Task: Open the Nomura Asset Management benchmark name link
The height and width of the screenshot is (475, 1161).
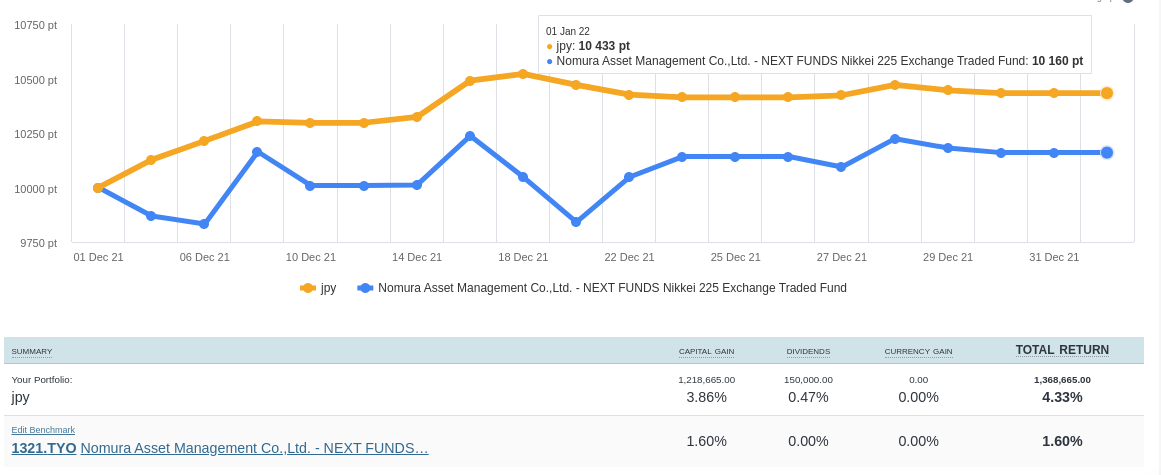Action: (x=254, y=448)
